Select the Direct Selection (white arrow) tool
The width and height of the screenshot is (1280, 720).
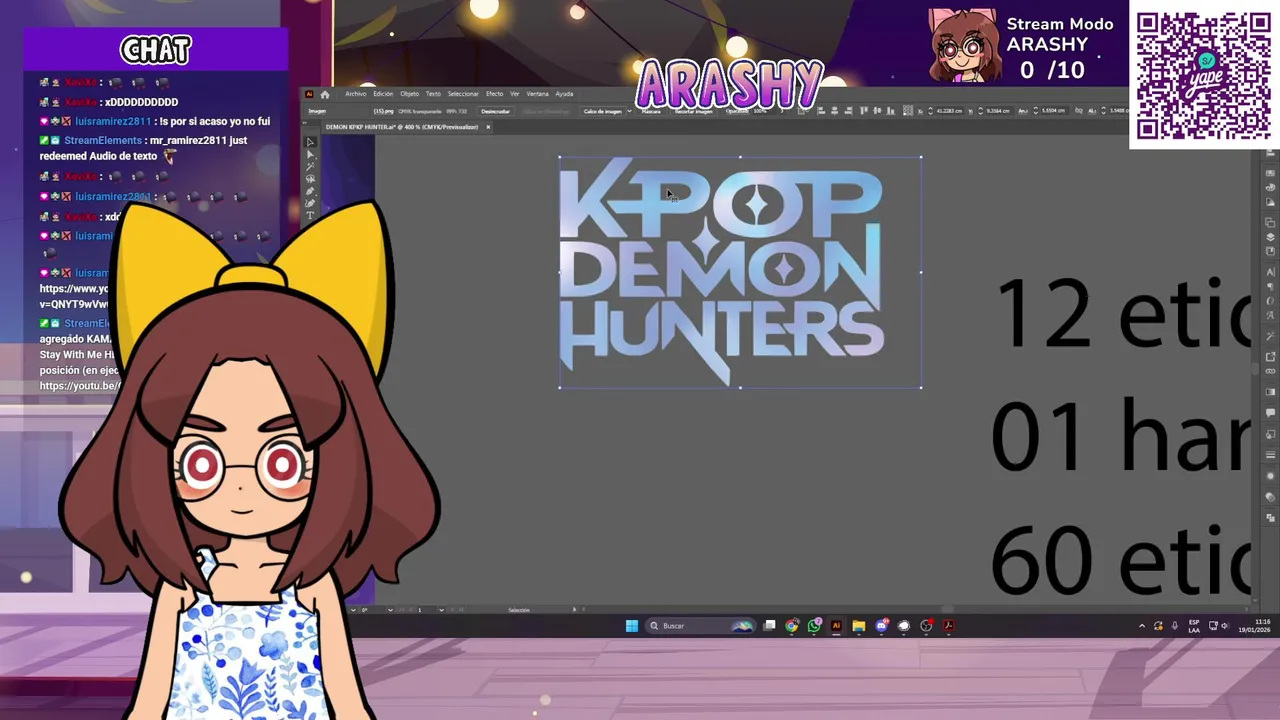pos(310,154)
